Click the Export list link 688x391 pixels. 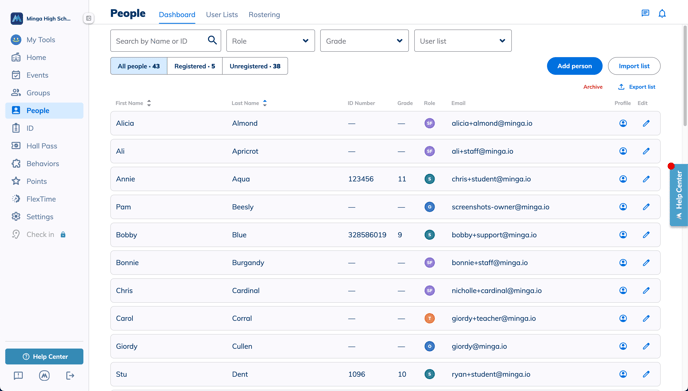[x=637, y=87]
